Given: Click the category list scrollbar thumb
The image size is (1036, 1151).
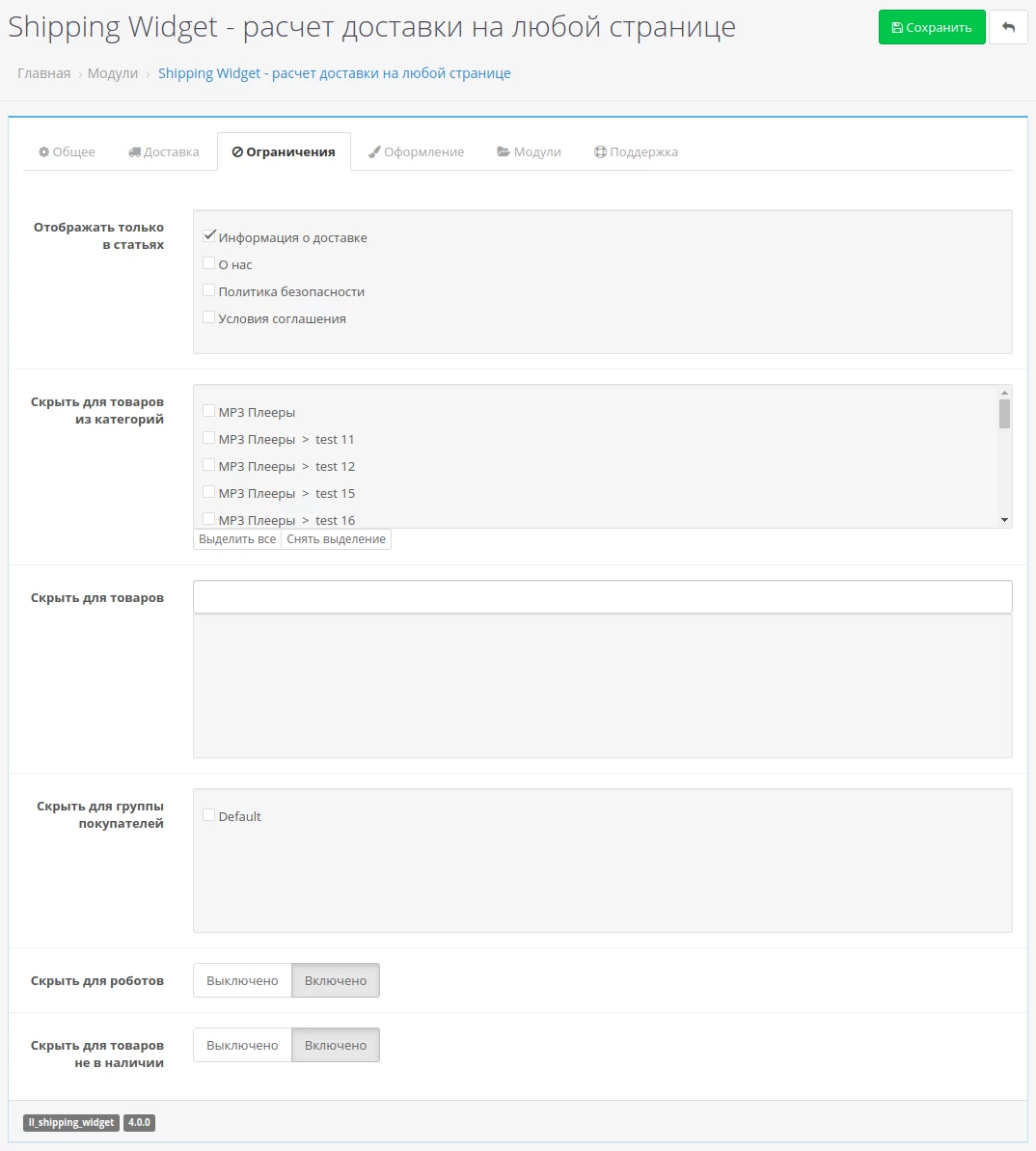Looking at the screenshot, I should tap(1004, 414).
